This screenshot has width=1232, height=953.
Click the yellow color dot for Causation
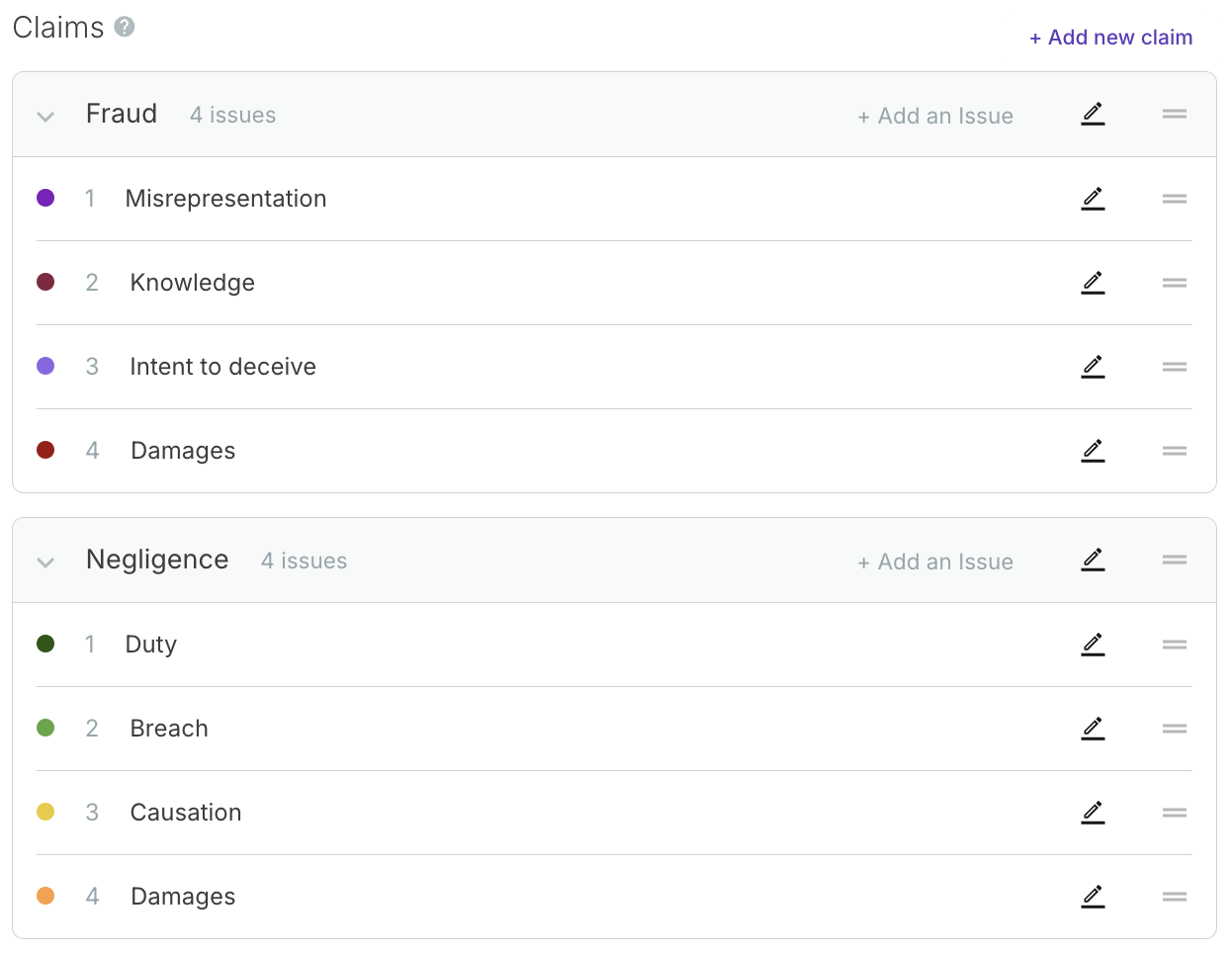point(45,811)
